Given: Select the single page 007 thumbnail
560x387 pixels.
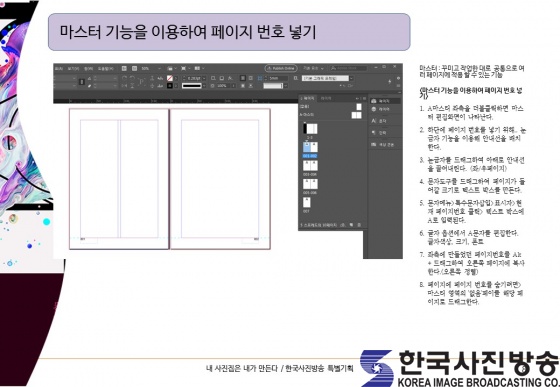Looking at the screenshot, I should [306, 202].
